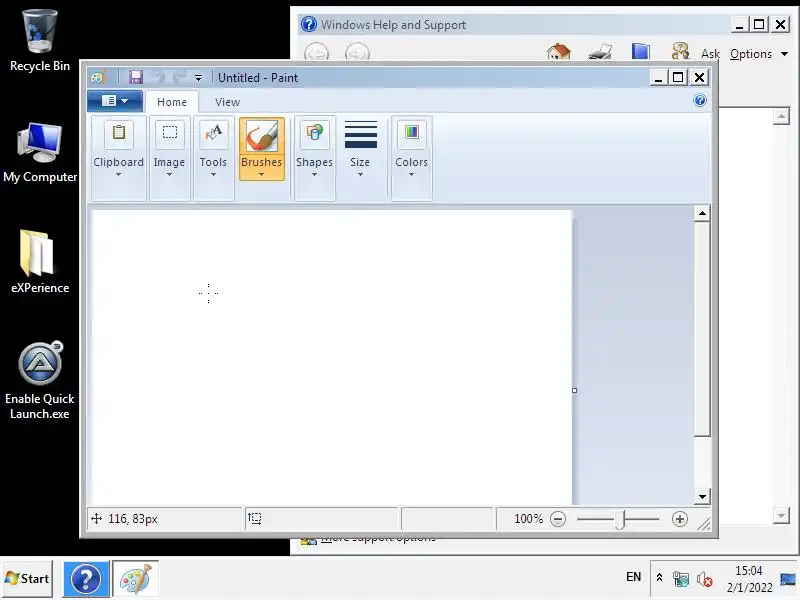Open the Start menu button

(27, 579)
